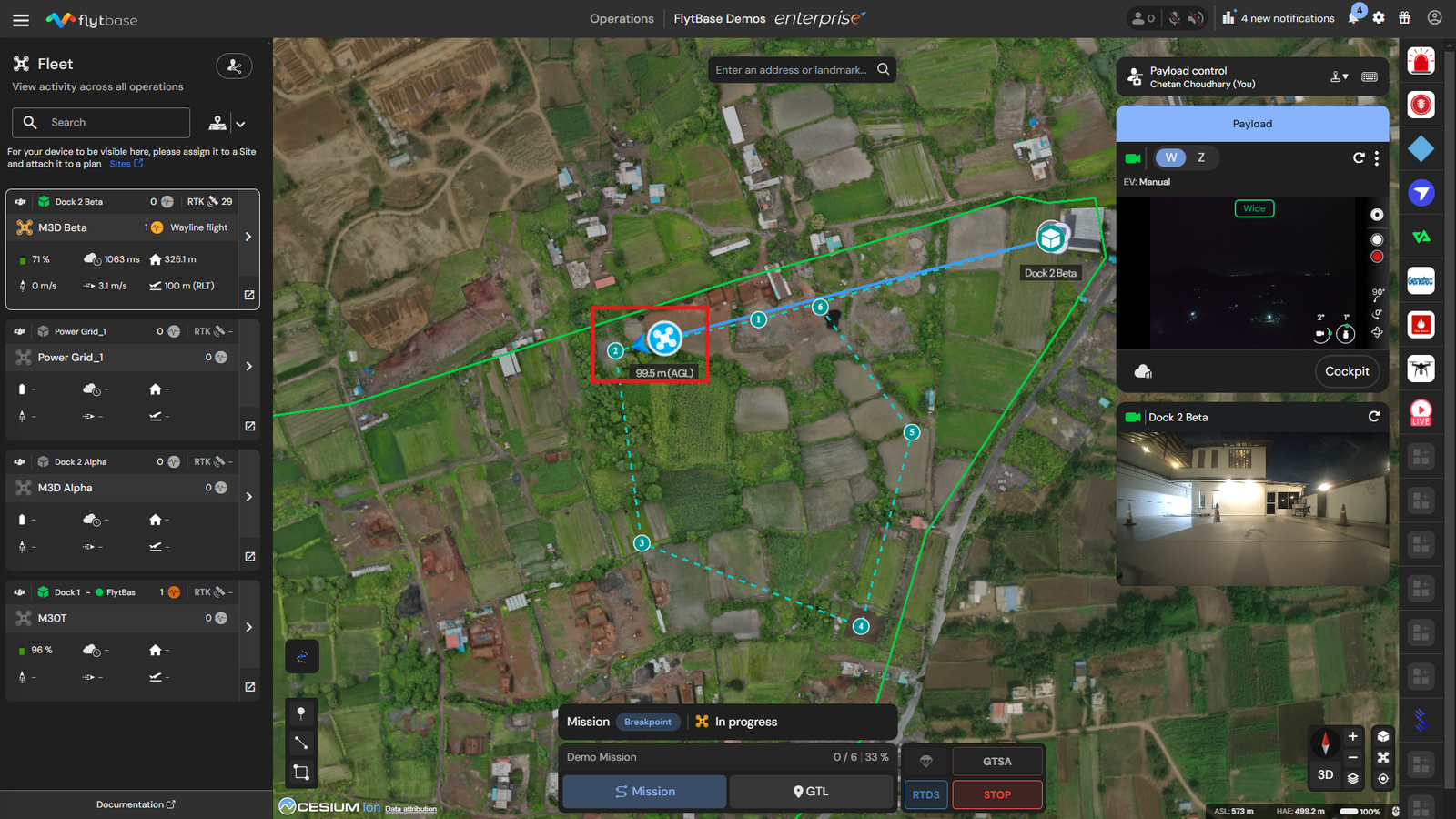Click the keyboard shortcuts icon
Viewport: 1456px width, 819px height.
(x=1370, y=77)
